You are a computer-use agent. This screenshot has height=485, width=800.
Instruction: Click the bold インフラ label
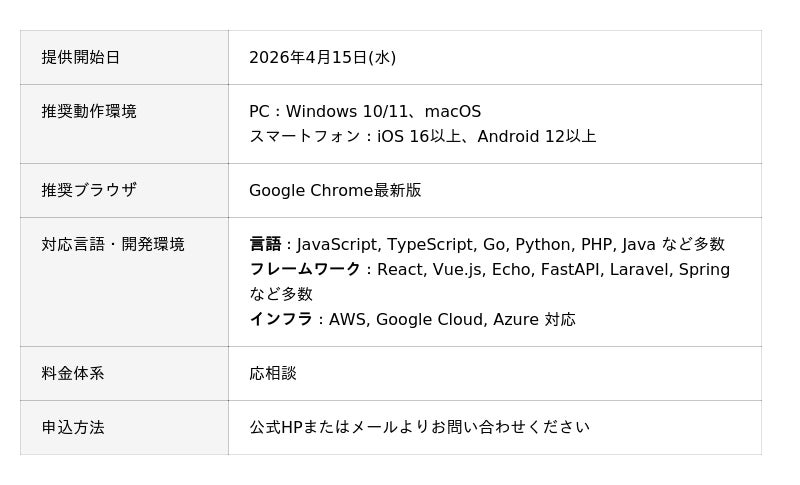(281, 320)
